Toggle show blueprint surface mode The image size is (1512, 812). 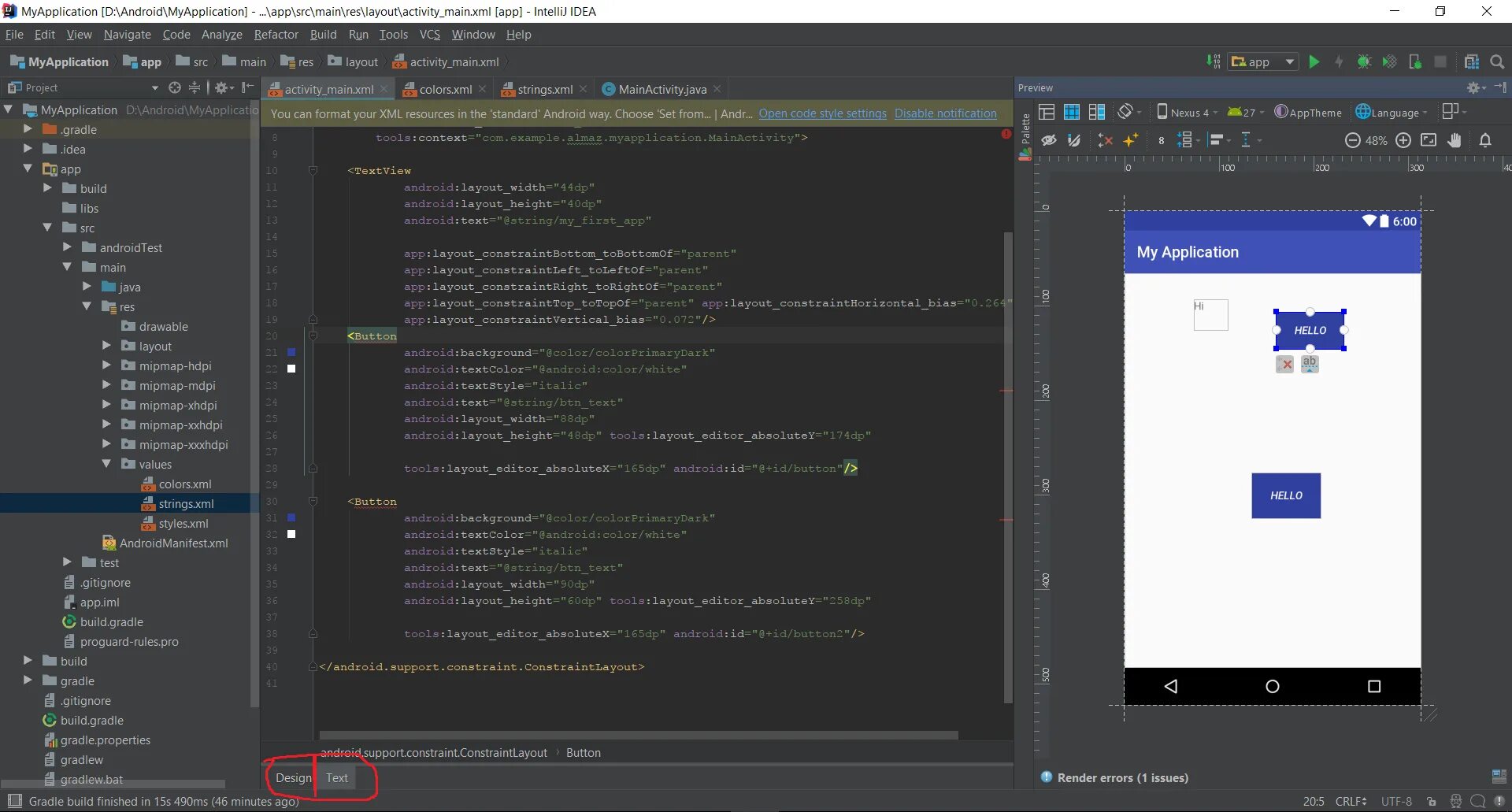[1072, 112]
